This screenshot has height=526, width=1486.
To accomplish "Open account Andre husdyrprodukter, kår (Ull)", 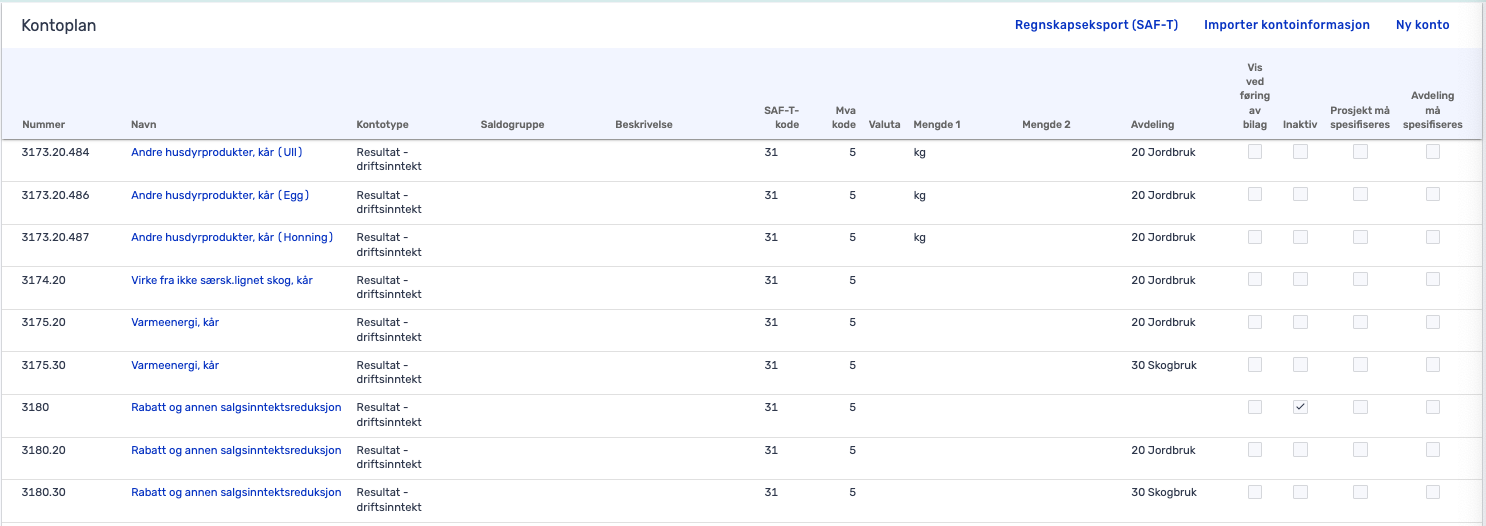I will tap(216, 152).
